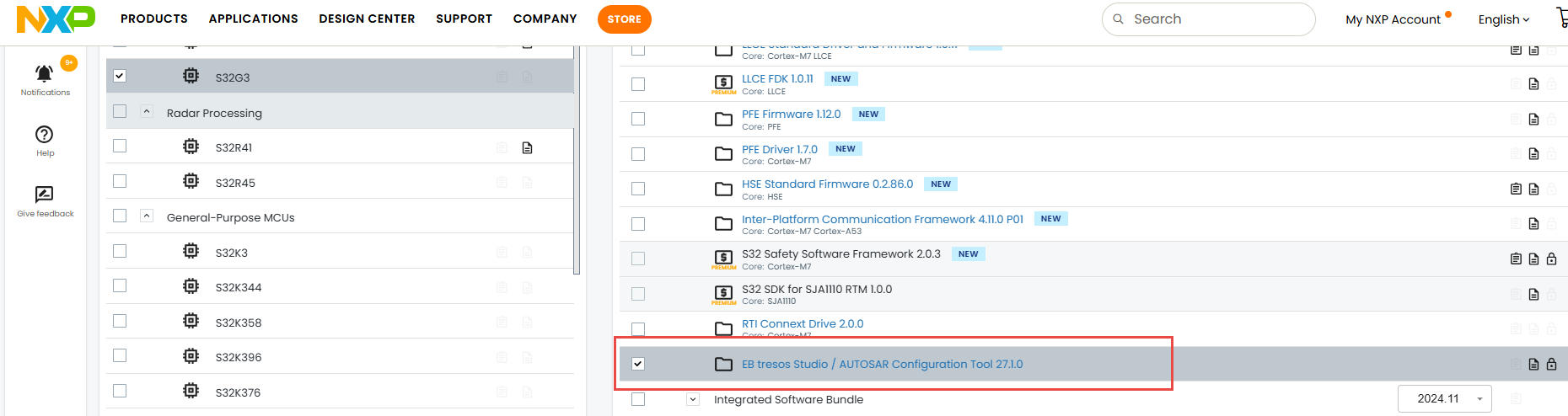The width and height of the screenshot is (1568, 416).
Task: Select the HSE Standard Firmware checkbox
Action: [x=638, y=189]
